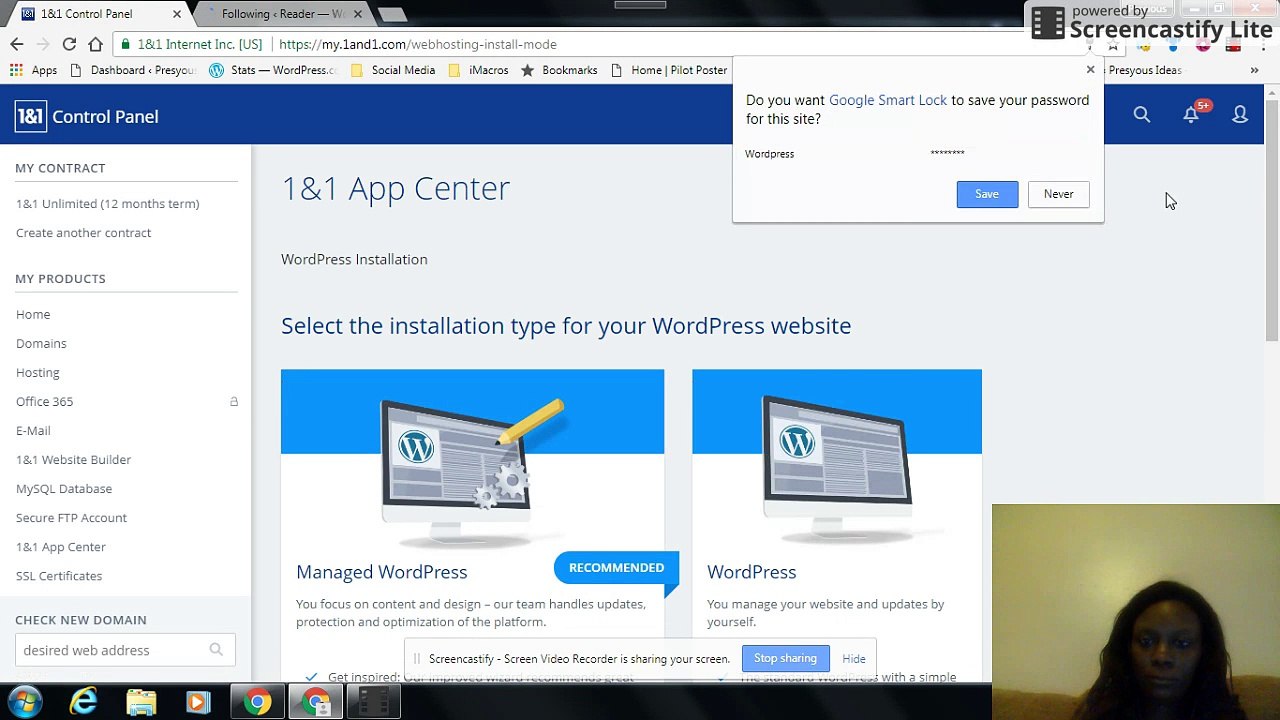Open MySQL Database in the sidebar
Image resolution: width=1280 pixels, height=720 pixels.
point(64,489)
